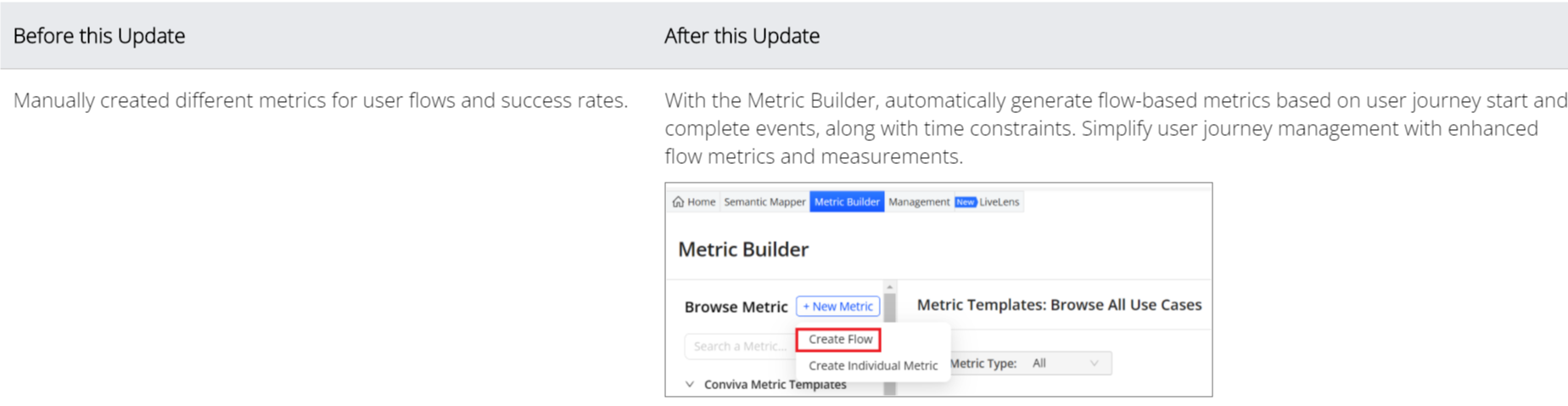Image resolution: width=1568 pixels, height=406 pixels.
Task: Click the + New Metric button
Action: pyautogui.click(x=837, y=307)
